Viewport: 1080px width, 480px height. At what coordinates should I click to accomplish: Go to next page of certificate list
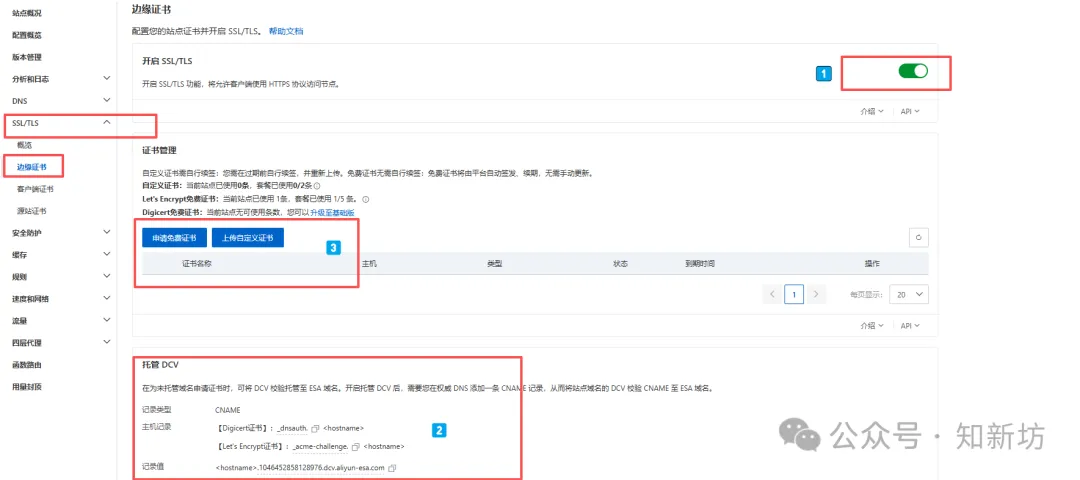[x=817, y=294]
